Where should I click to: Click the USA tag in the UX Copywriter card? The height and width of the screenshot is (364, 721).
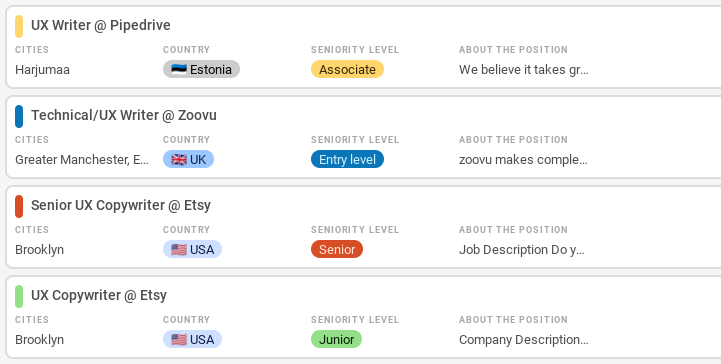[193, 340]
